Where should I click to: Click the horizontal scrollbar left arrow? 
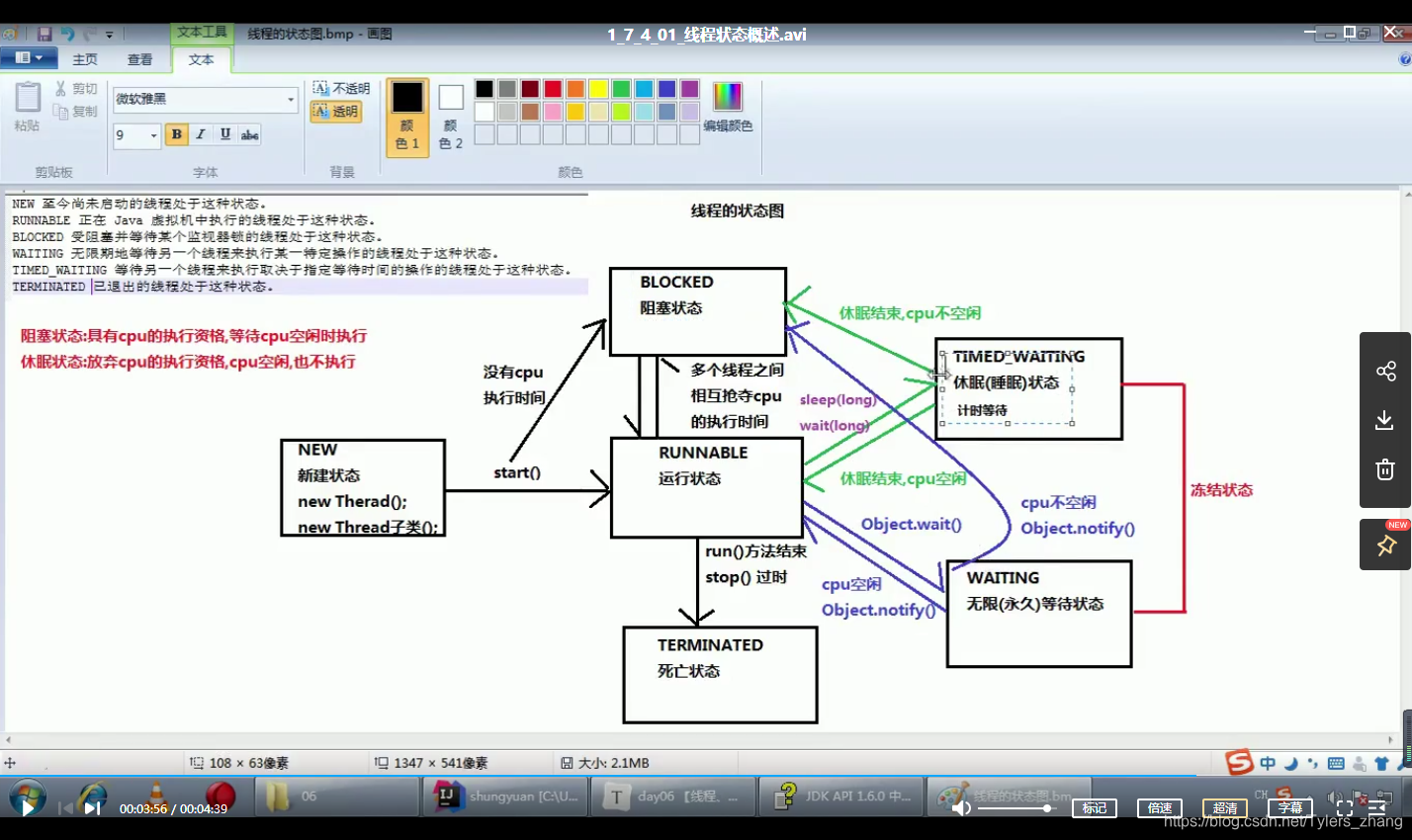[x=8, y=739]
